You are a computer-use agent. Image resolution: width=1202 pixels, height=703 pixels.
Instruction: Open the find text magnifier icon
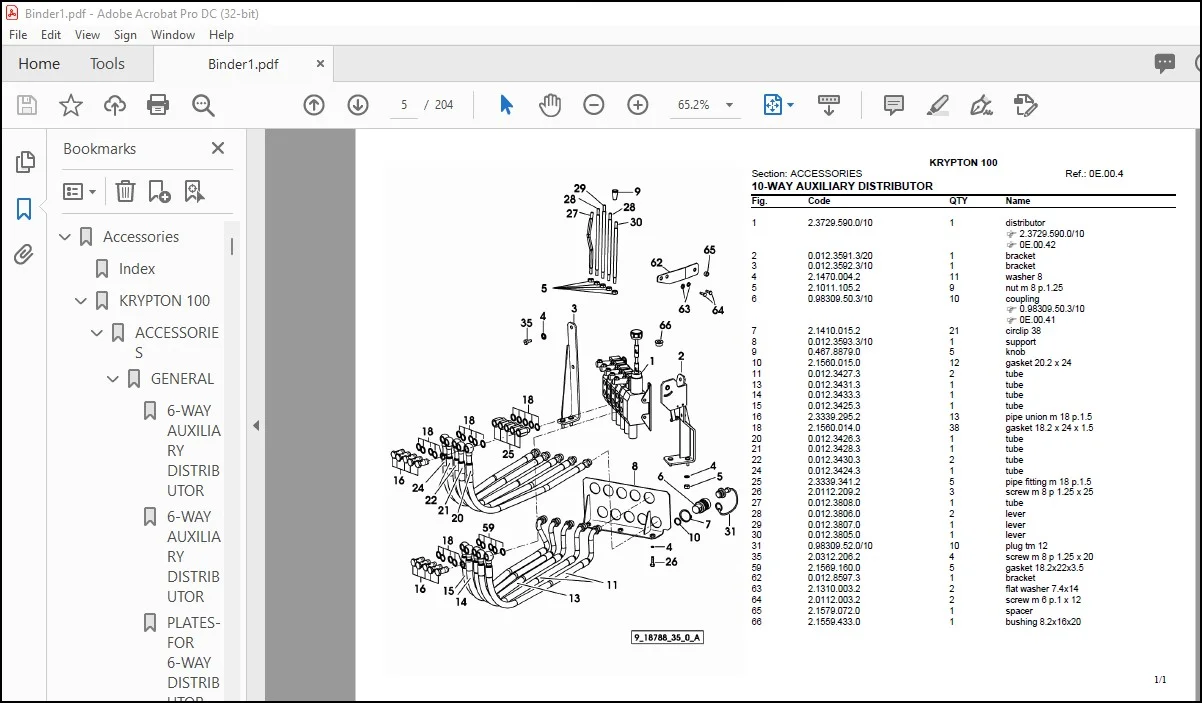click(203, 105)
